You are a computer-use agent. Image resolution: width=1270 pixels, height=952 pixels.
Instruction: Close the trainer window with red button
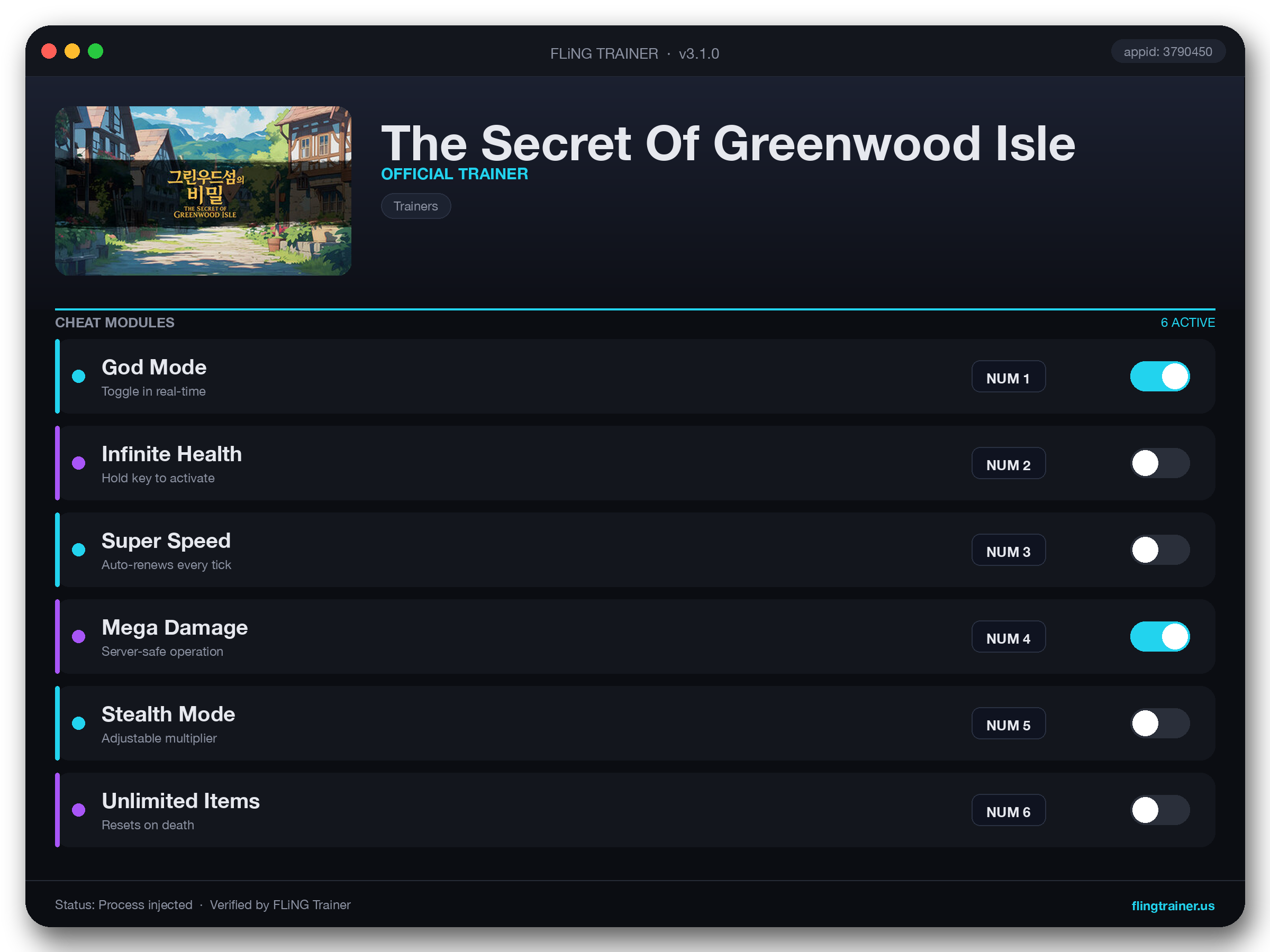point(49,52)
